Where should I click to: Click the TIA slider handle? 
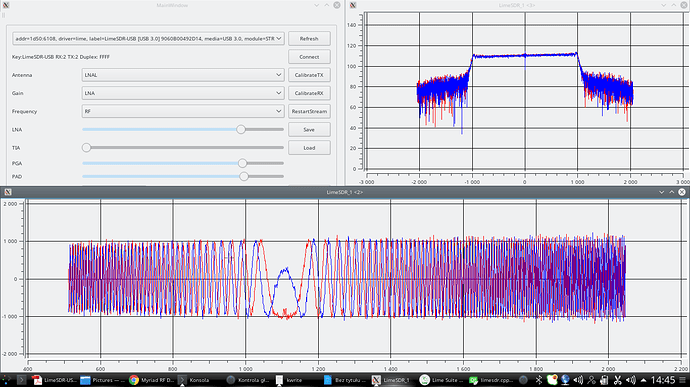coord(86,147)
